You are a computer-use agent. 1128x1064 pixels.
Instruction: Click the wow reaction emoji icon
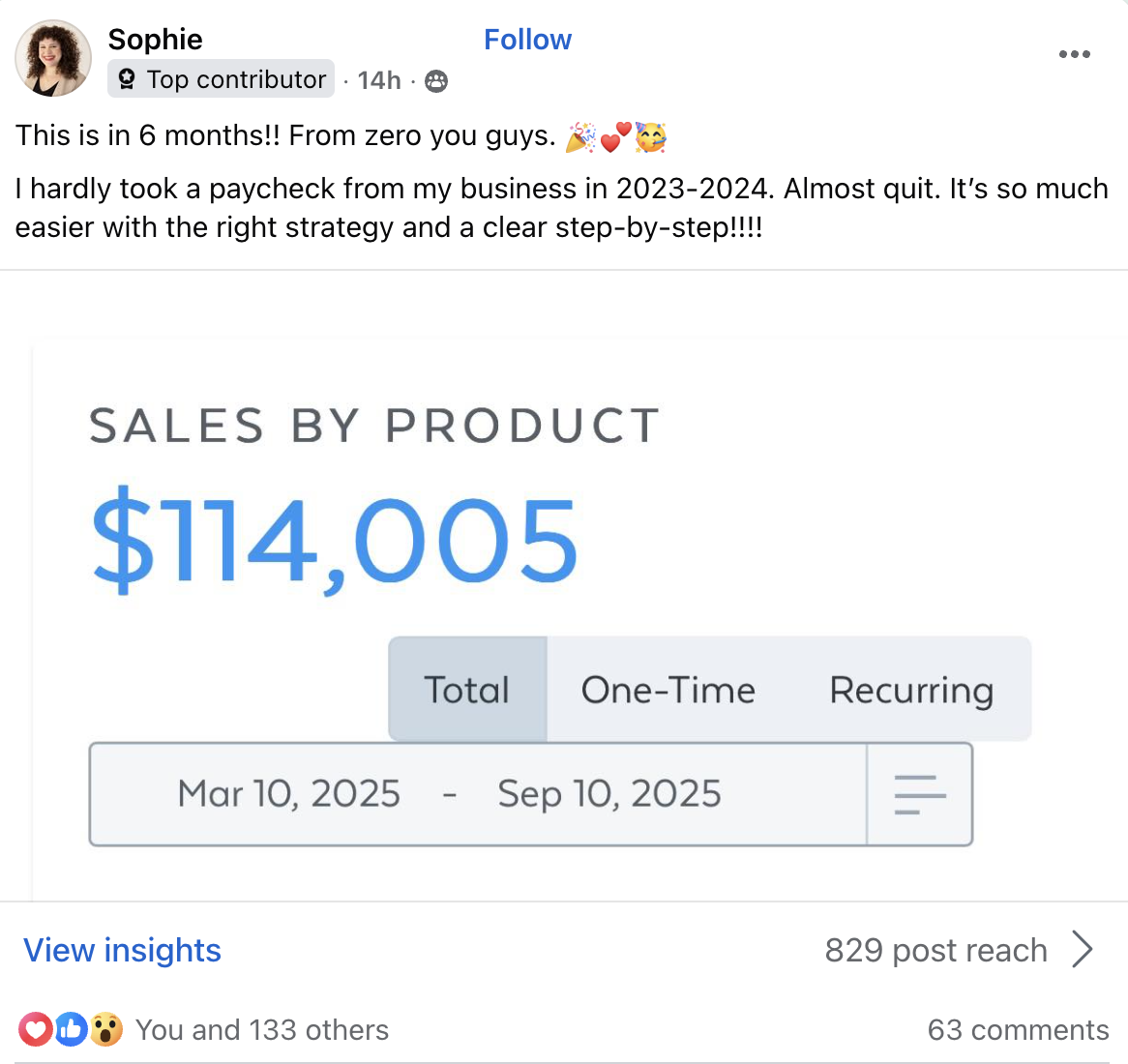106,1029
